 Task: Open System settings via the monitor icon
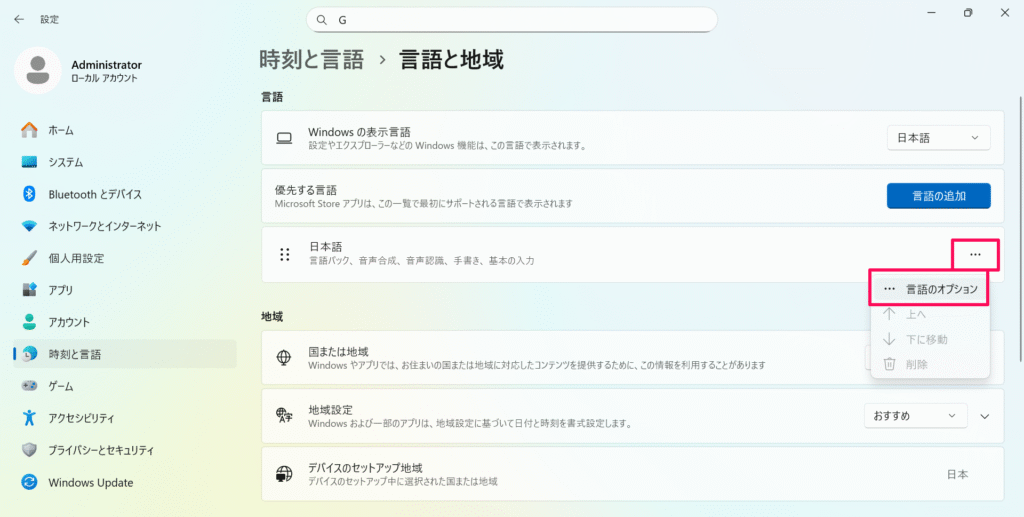(x=29, y=162)
